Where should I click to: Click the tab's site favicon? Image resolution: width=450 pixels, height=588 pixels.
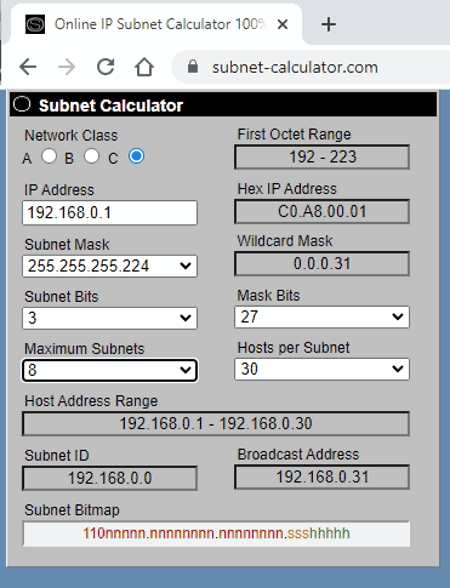35,24
